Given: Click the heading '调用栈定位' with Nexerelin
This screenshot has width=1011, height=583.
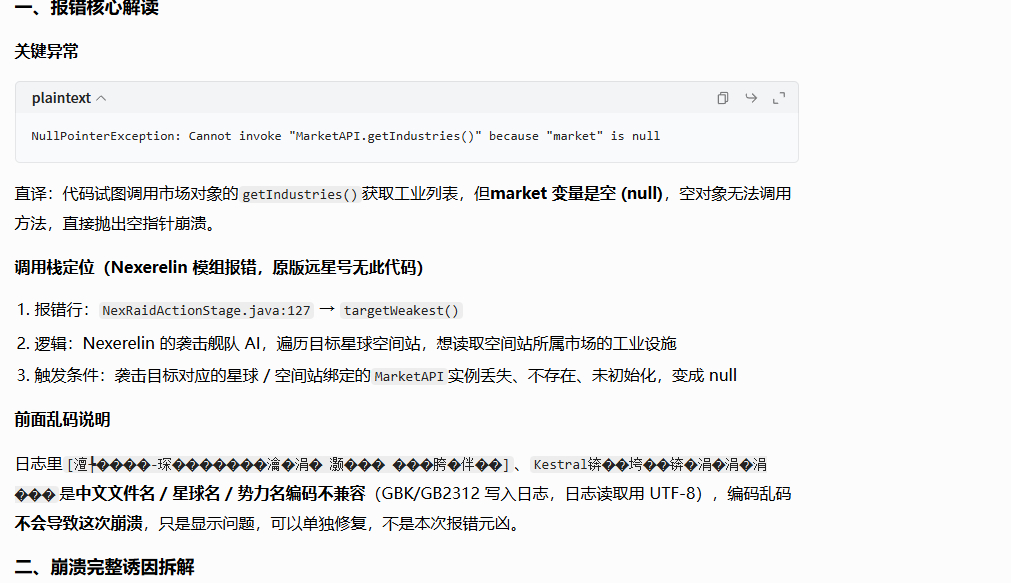Looking at the screenshot, I should click(219, 268).
